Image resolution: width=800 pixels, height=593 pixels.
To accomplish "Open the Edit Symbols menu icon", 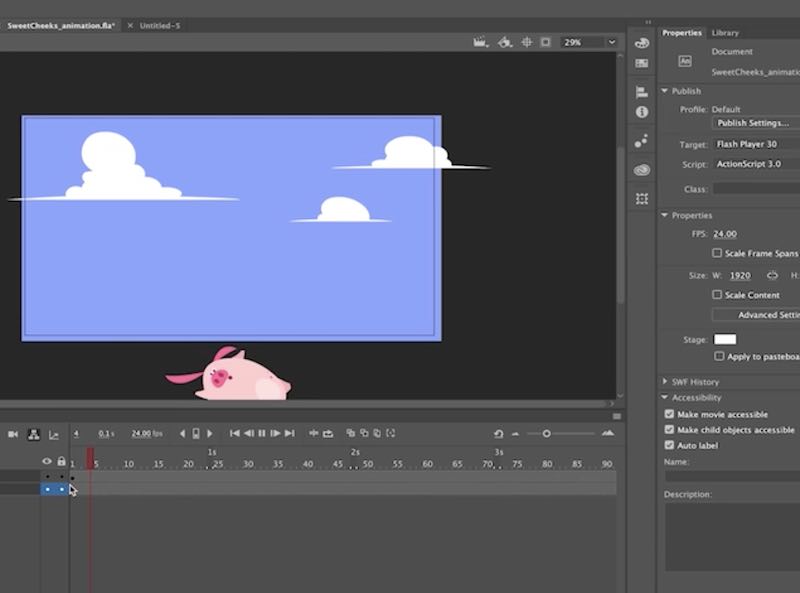I will (x=505, y=42).
